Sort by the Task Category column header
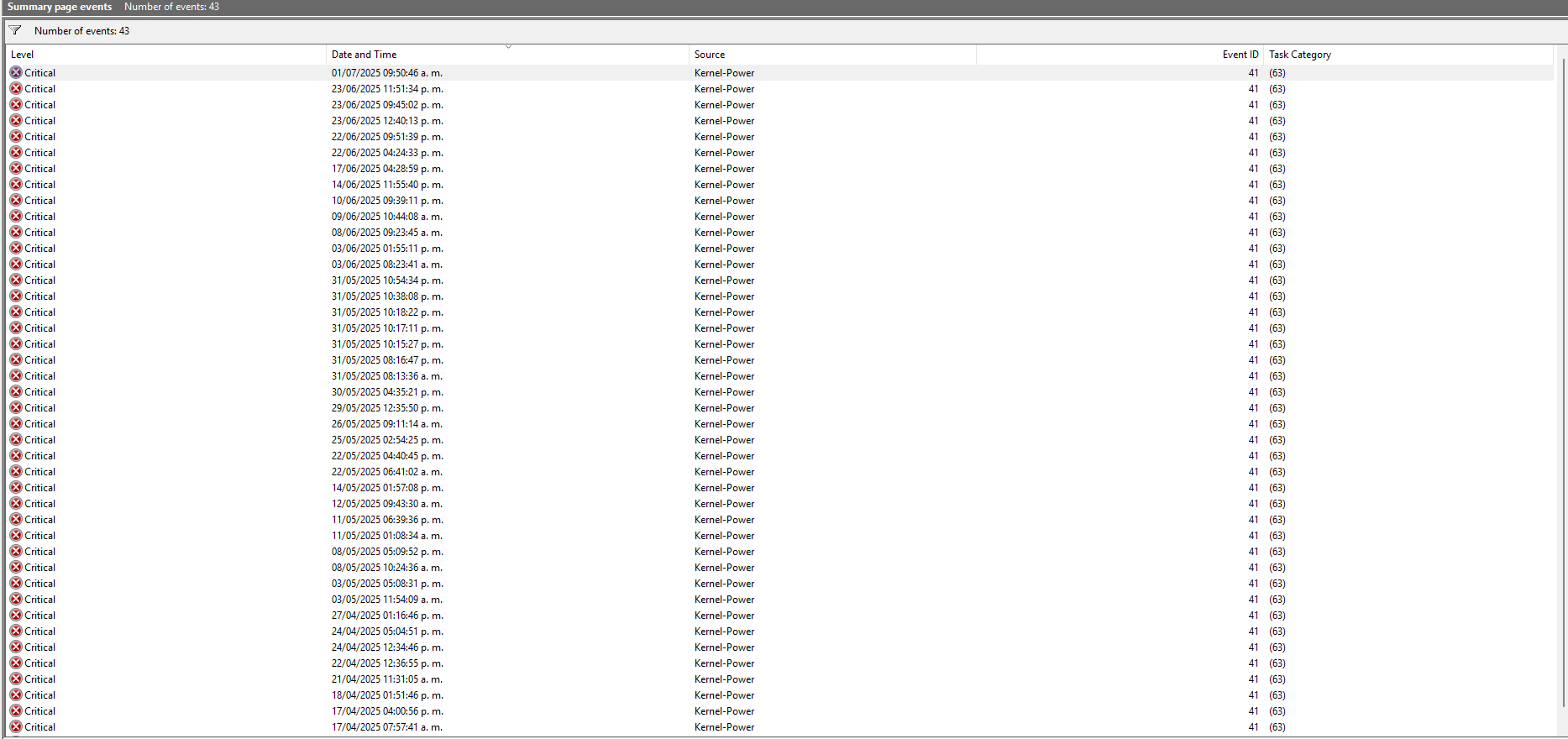1568x739 pixels. pos(1408,55)
